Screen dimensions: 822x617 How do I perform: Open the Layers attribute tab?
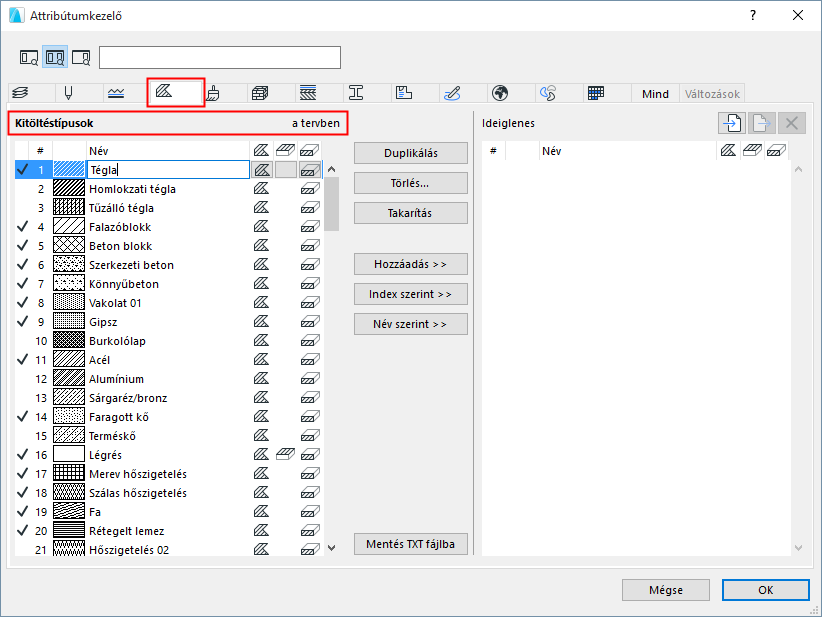click(20, 93)
